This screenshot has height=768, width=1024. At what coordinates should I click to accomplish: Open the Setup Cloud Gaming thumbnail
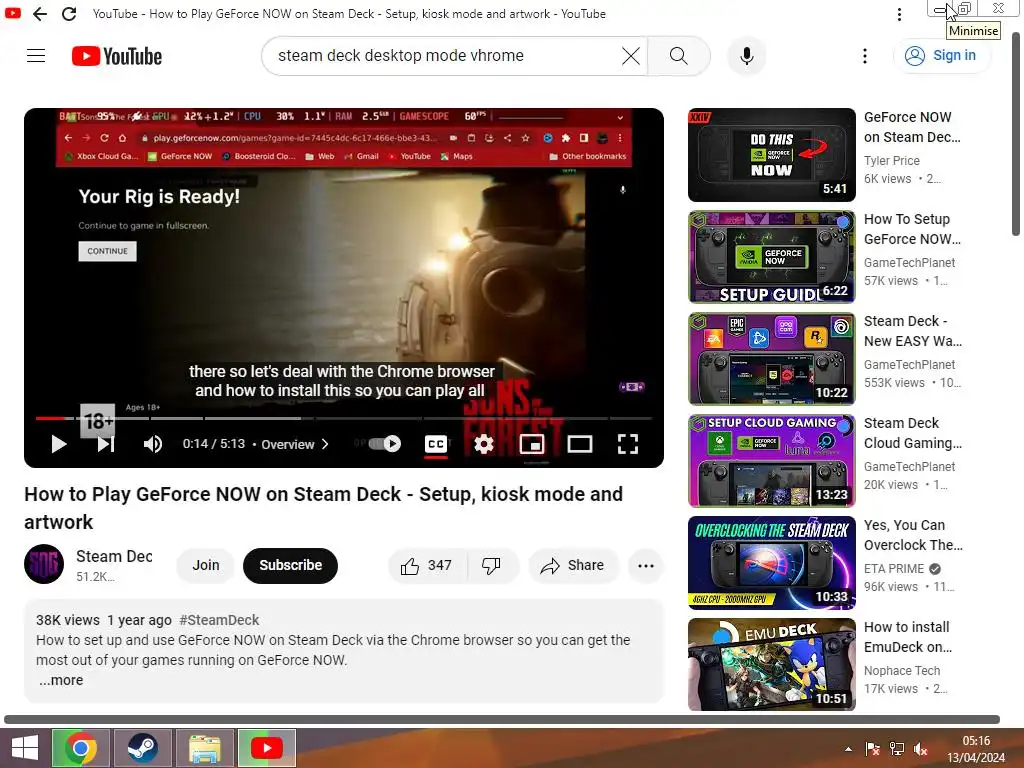point(771,461)
